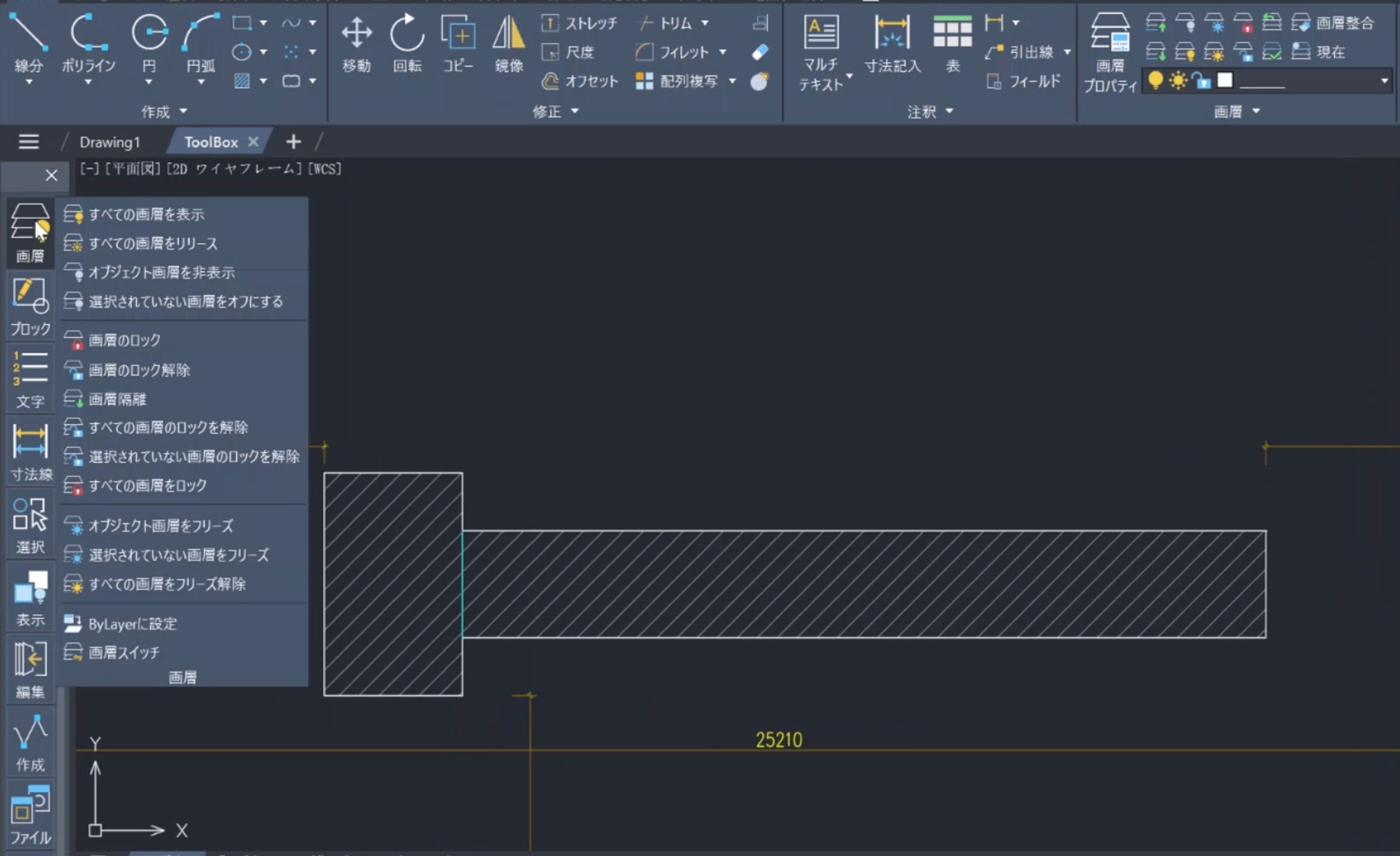Open the フィレット dropdown arrow
The height and width of the screenshot is (856, 1400).
(x=723, y=52)
